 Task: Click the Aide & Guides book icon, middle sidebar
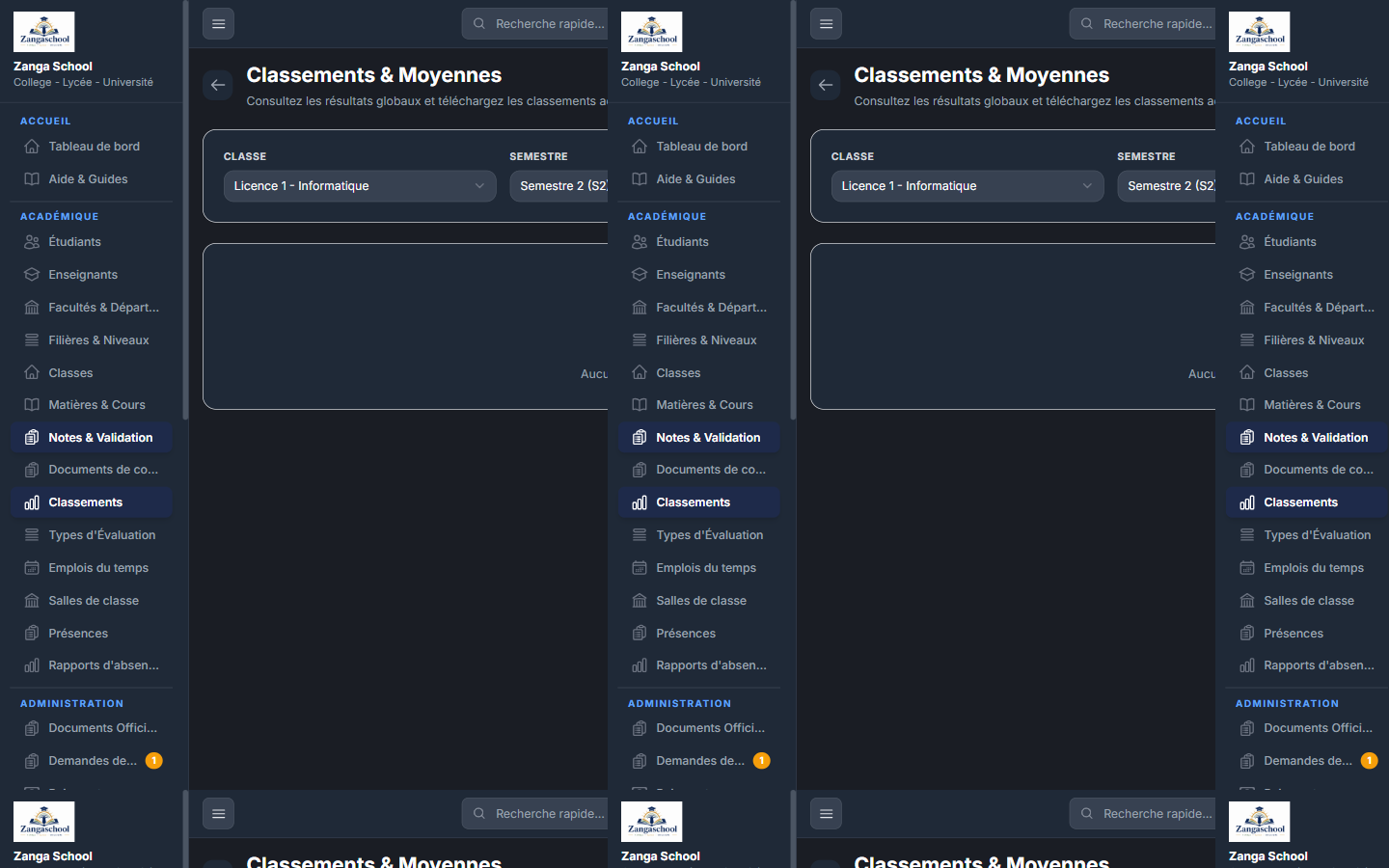click(x=640, y=179)
